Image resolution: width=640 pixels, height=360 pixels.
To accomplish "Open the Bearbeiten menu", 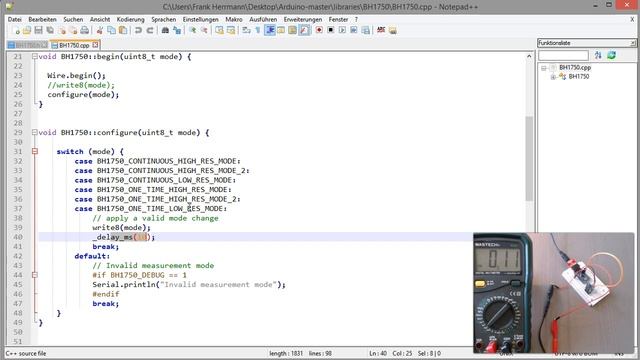I will pyautogui.click(x=42, y=19).
